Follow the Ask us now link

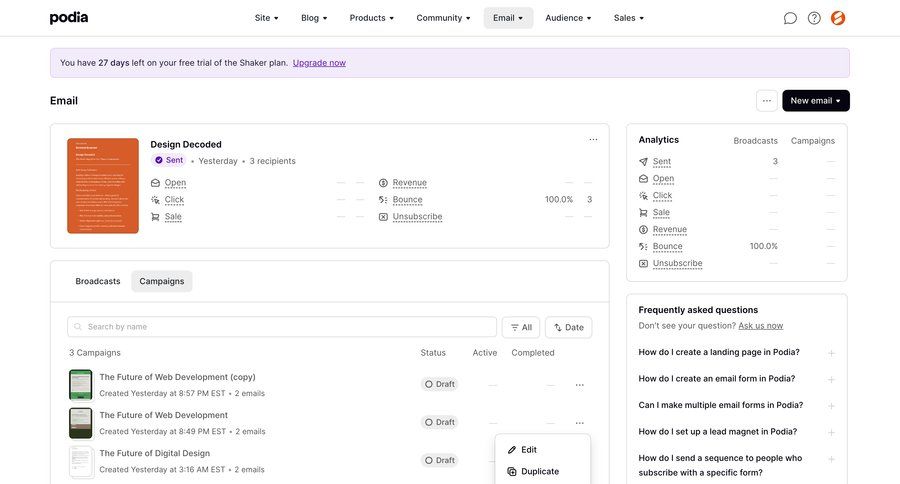761,326
